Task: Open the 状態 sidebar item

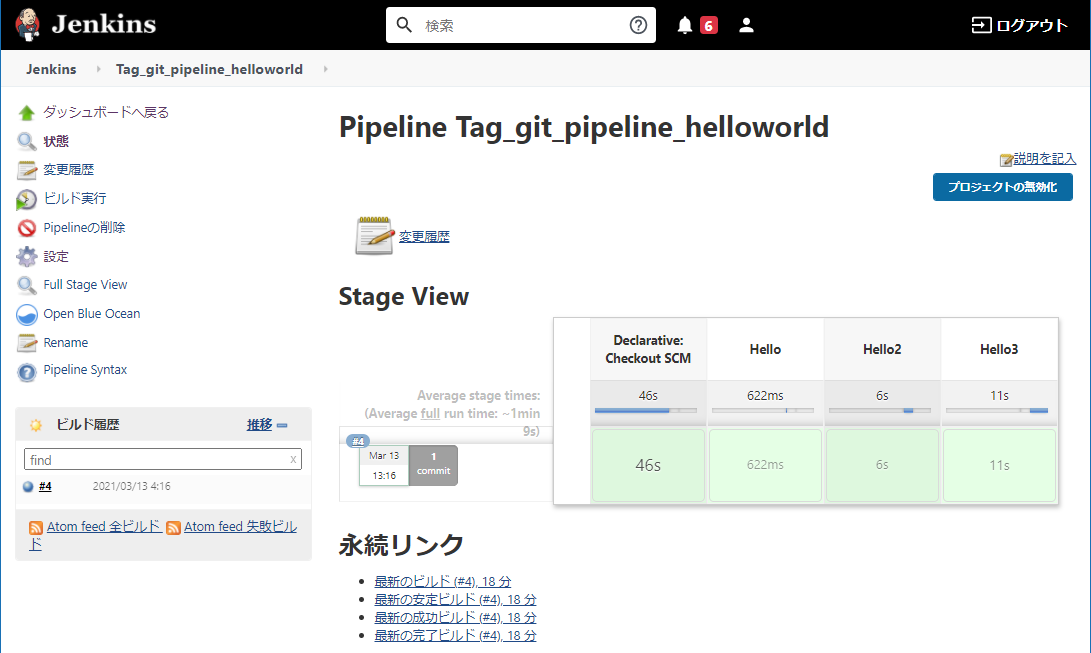Action: 56,141
